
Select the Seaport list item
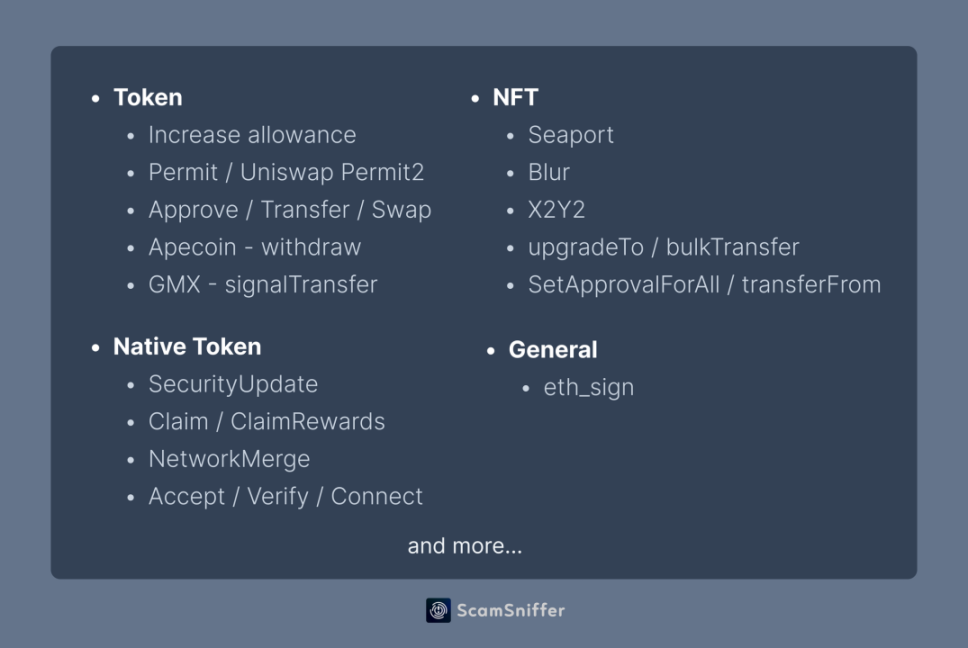(571, 135)
